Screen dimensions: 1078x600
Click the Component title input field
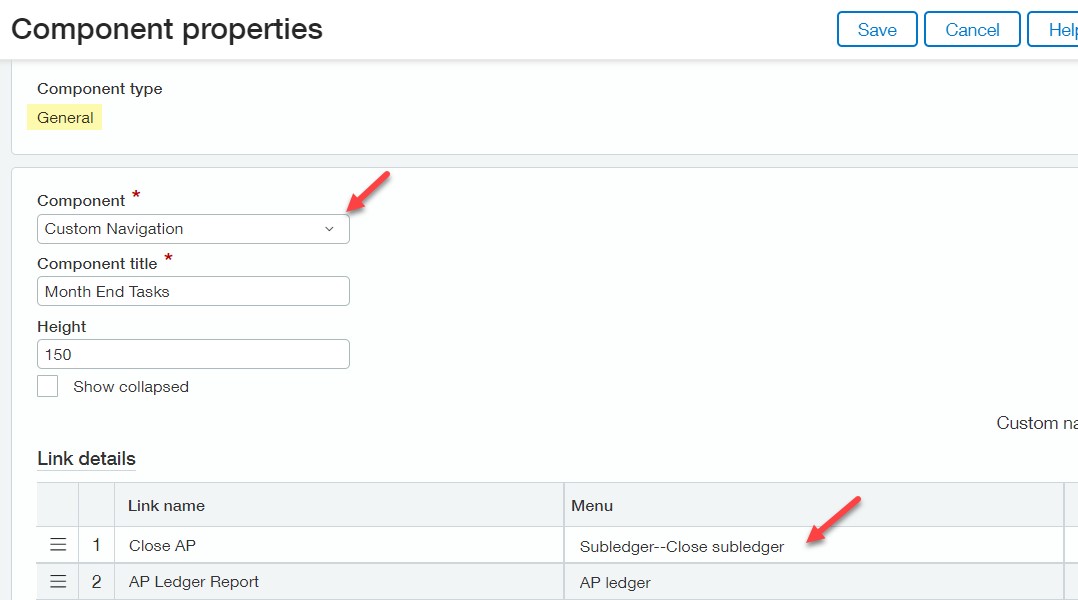tap(193, 291)
